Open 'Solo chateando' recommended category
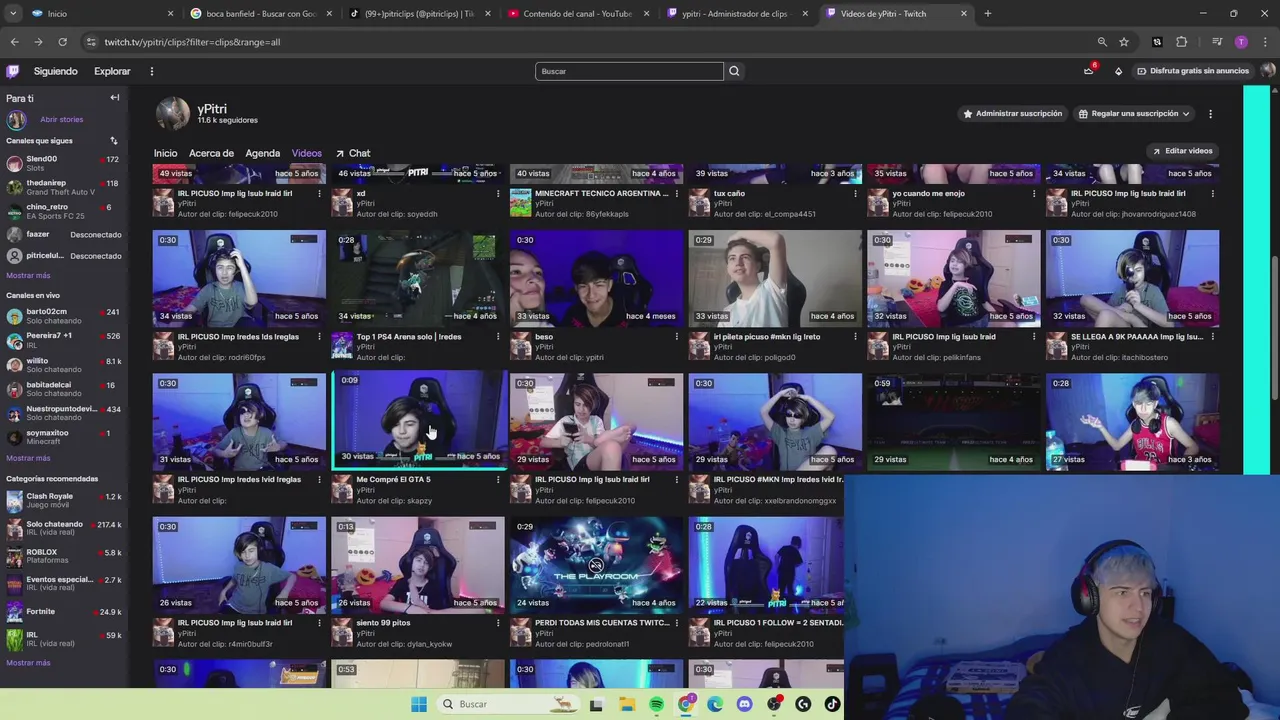 tap(62, 528)
